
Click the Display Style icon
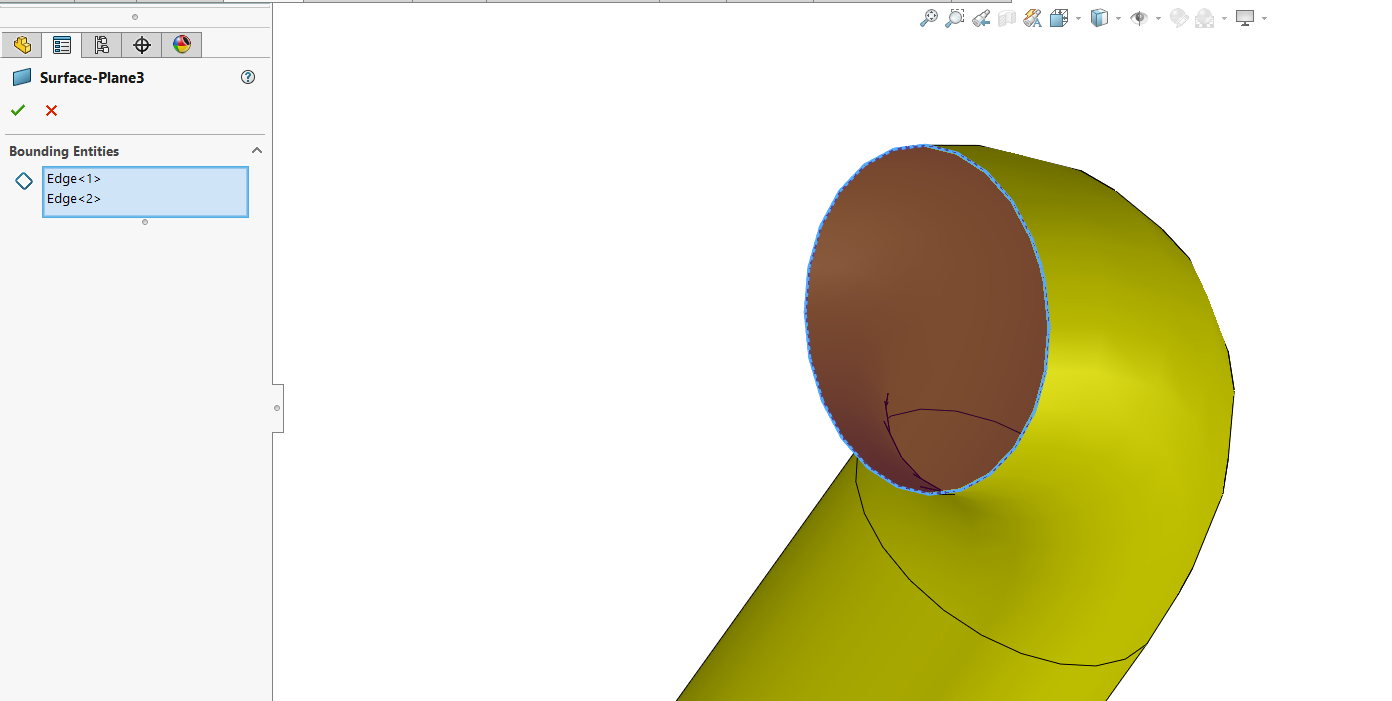(x=1099, y=18)
